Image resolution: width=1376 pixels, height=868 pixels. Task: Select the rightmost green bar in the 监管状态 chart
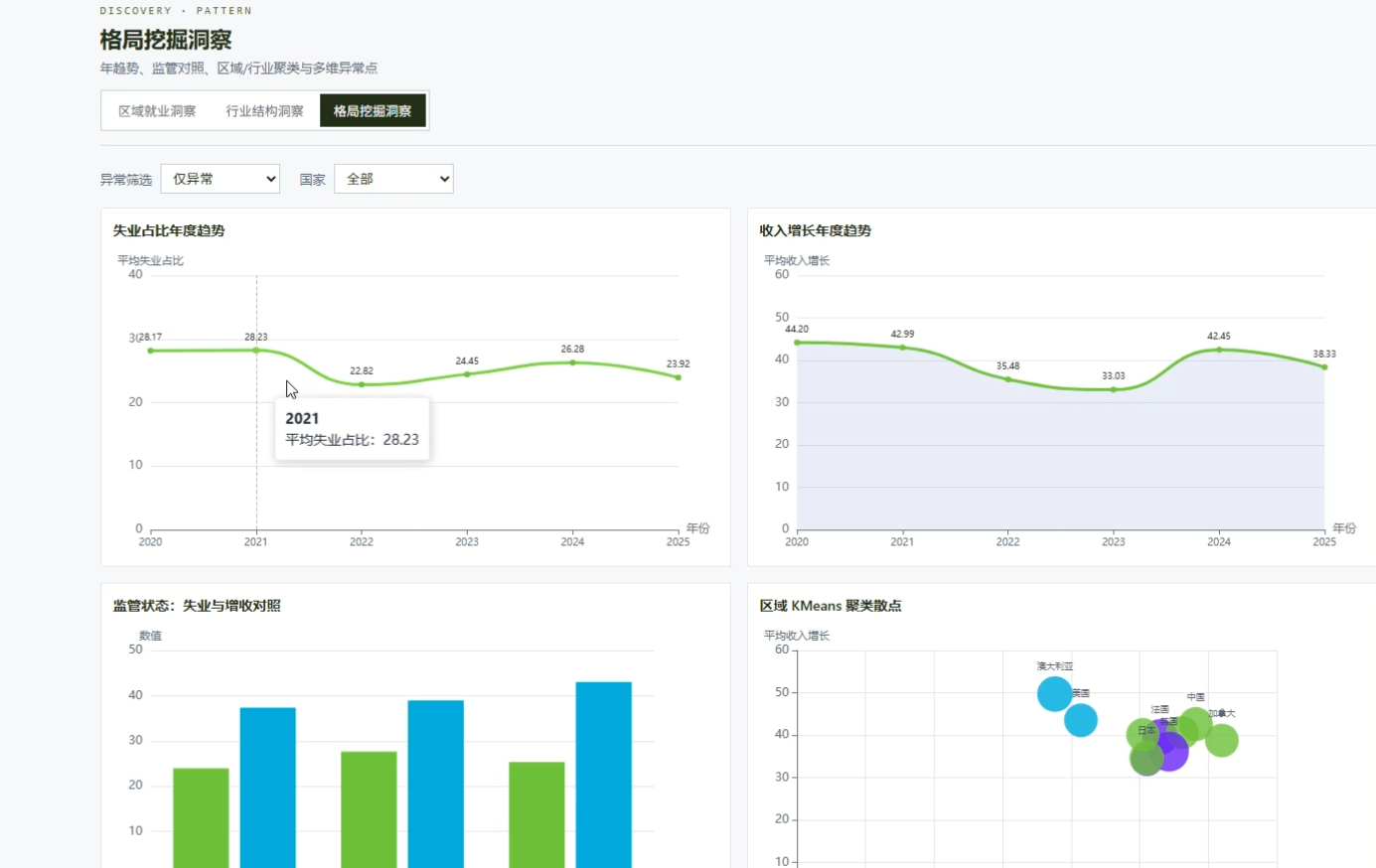click(x=536, y=815)
